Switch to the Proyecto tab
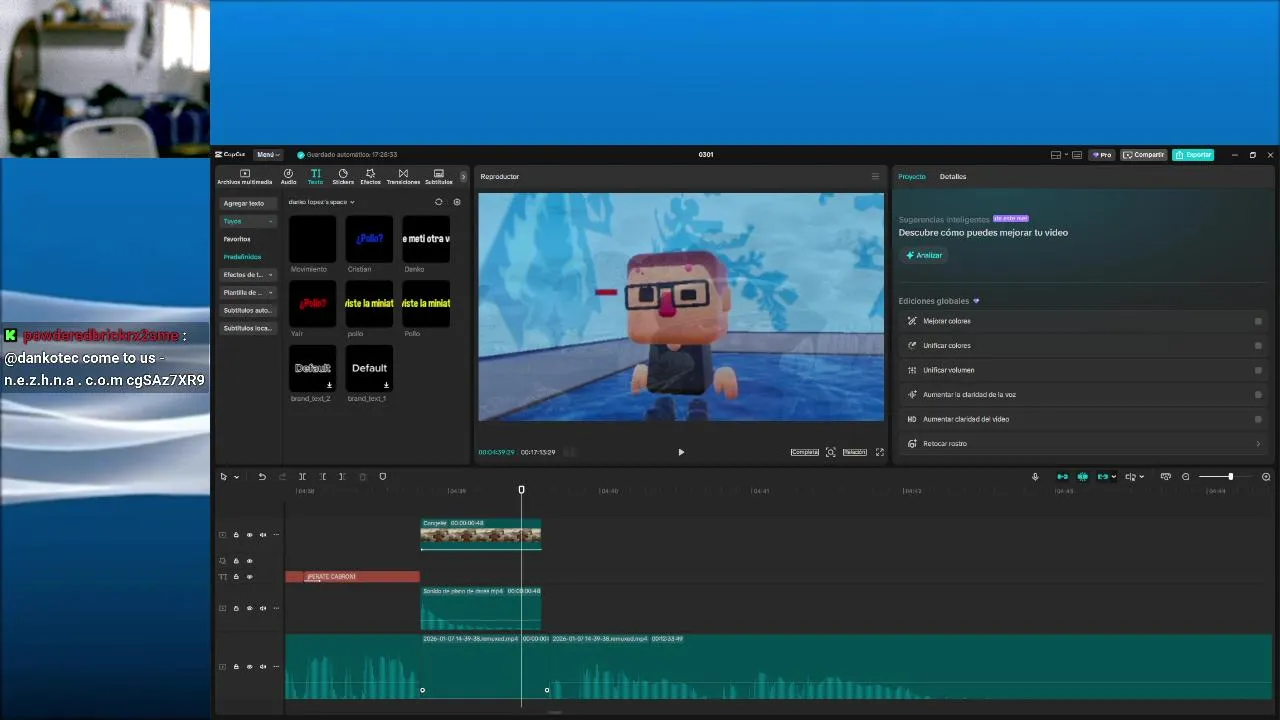The height and width of the screenshot is (720, 1280). click(x=912, y=177)
